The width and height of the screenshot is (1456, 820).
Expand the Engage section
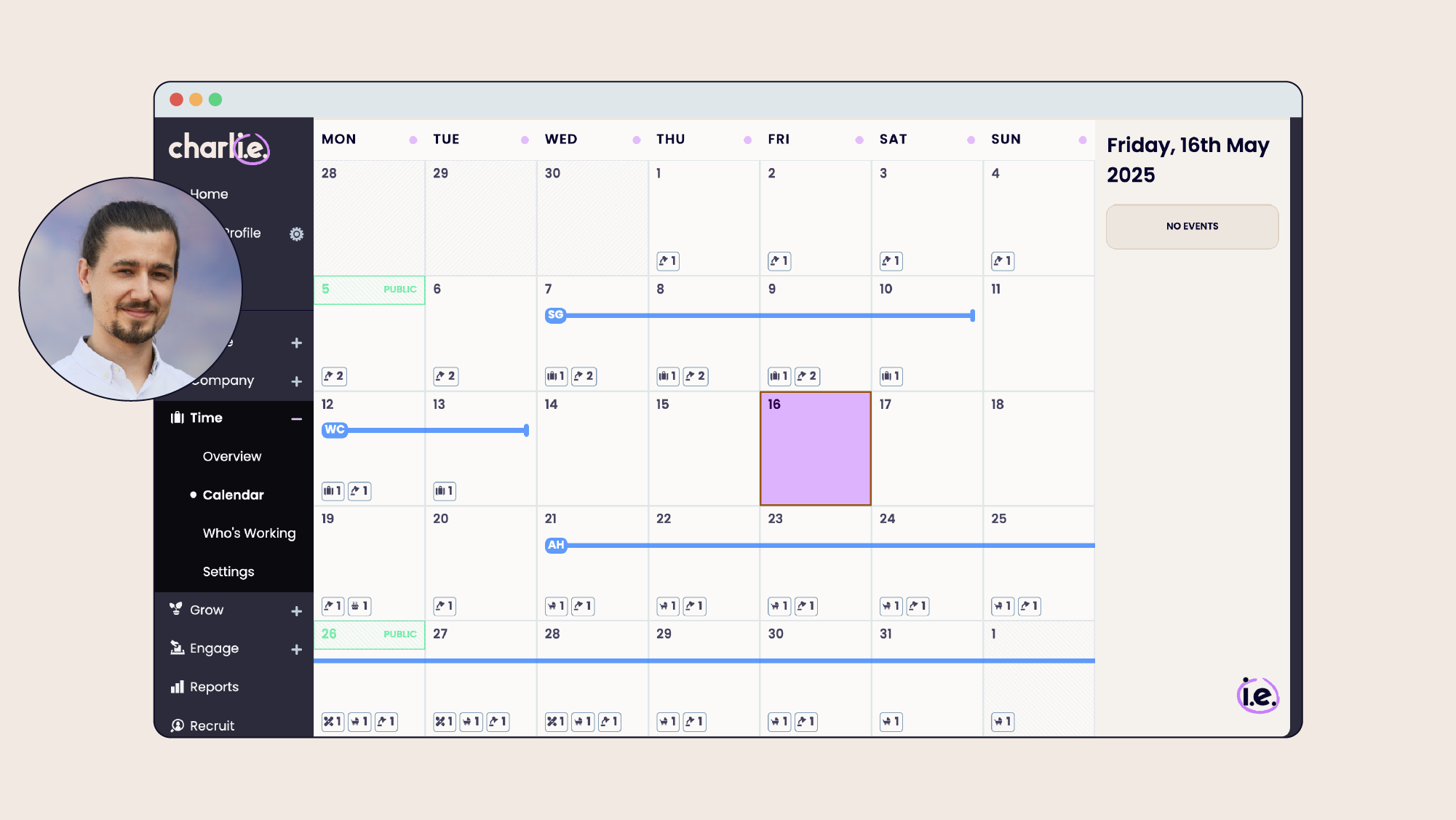point(296,649)
